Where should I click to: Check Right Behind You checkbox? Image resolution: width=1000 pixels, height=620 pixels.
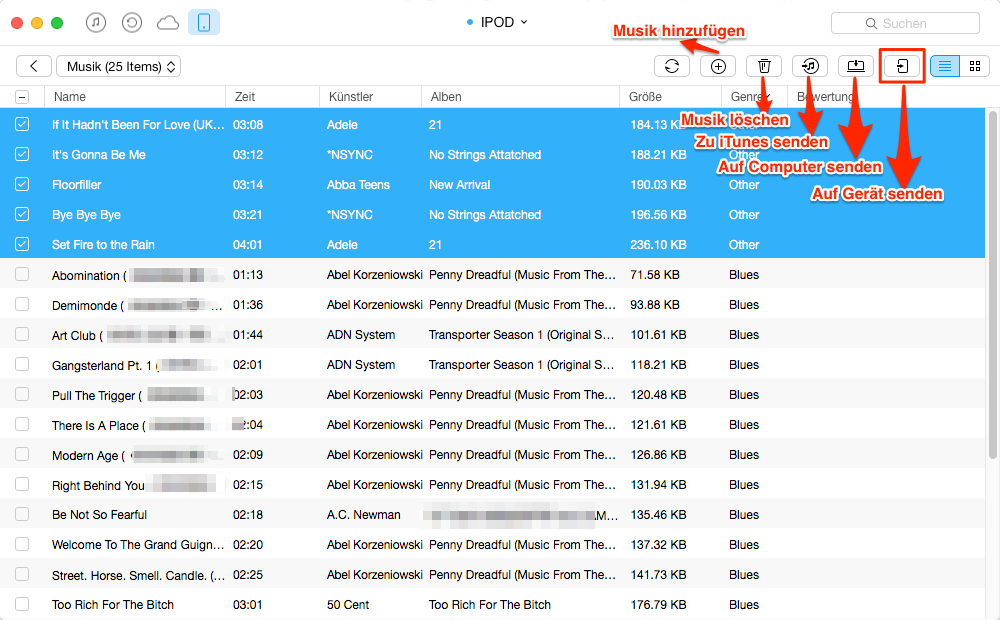point(22,484)
